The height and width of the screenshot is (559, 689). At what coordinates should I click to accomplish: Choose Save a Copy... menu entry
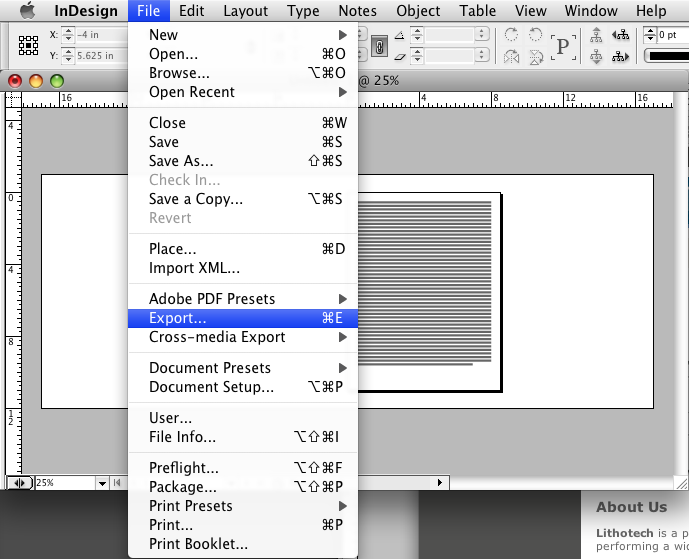tap(243, 199)
